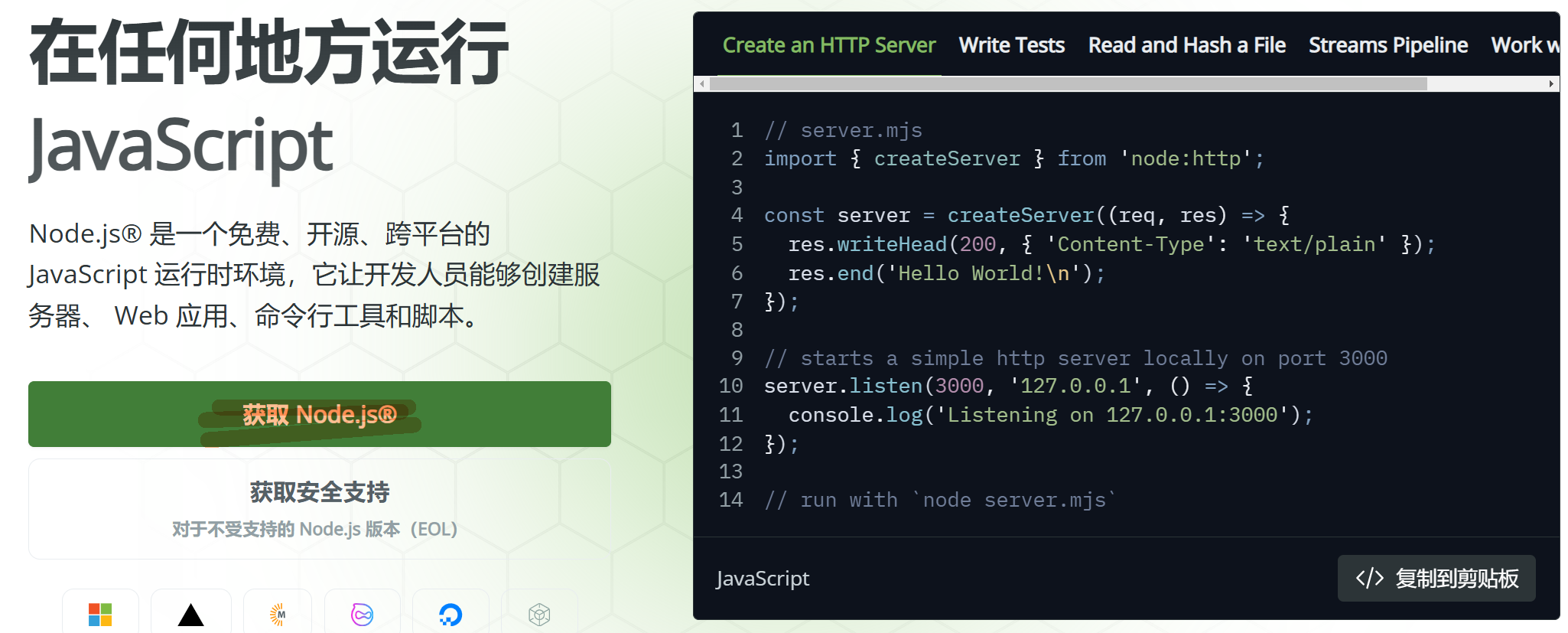Click the Node.js® description paragraph
Image resolution: width=1568 pixels, height=633 pixels.
[x=314, y=275]
